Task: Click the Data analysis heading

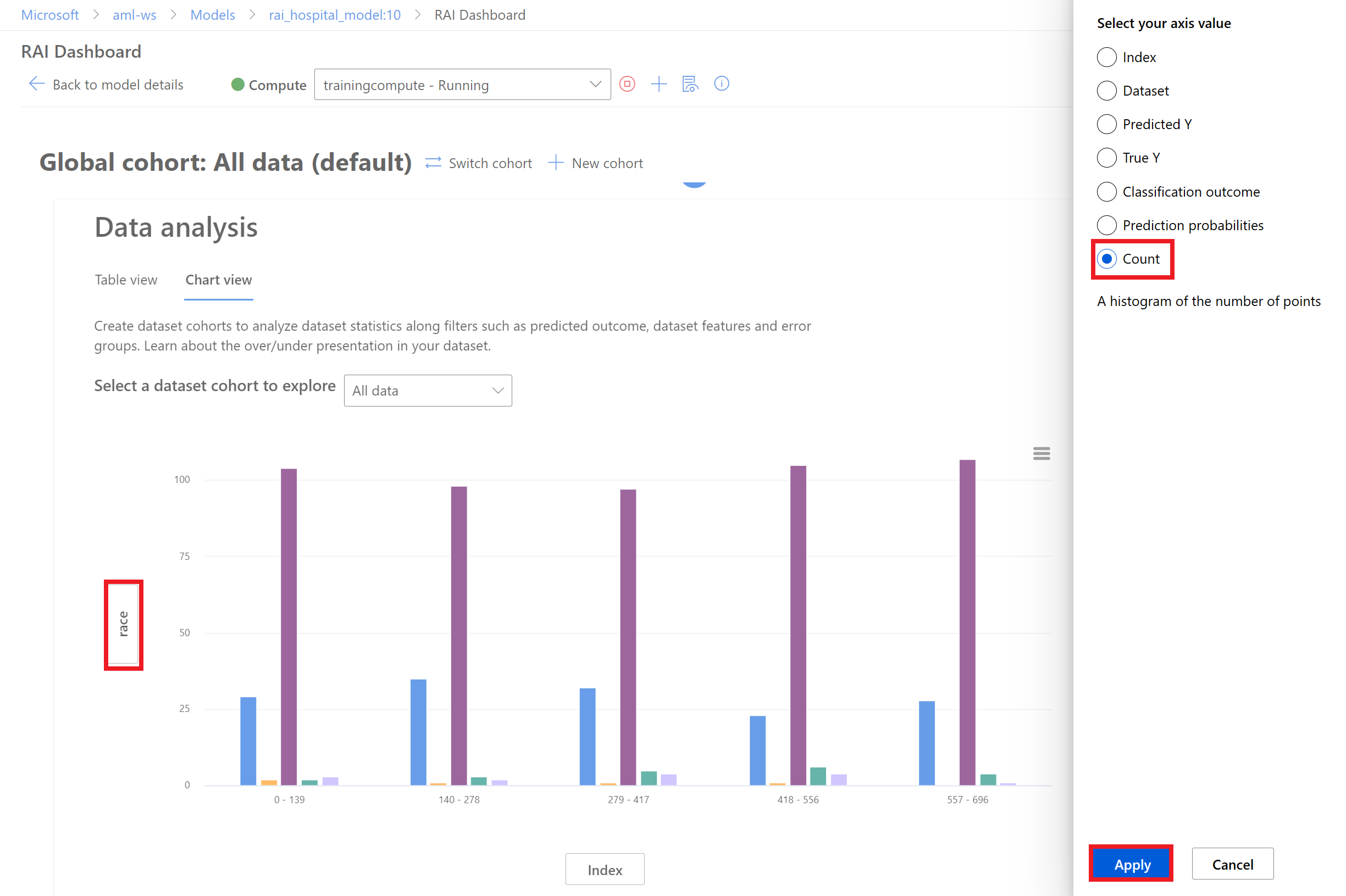Action: click(x=176, y=227)
